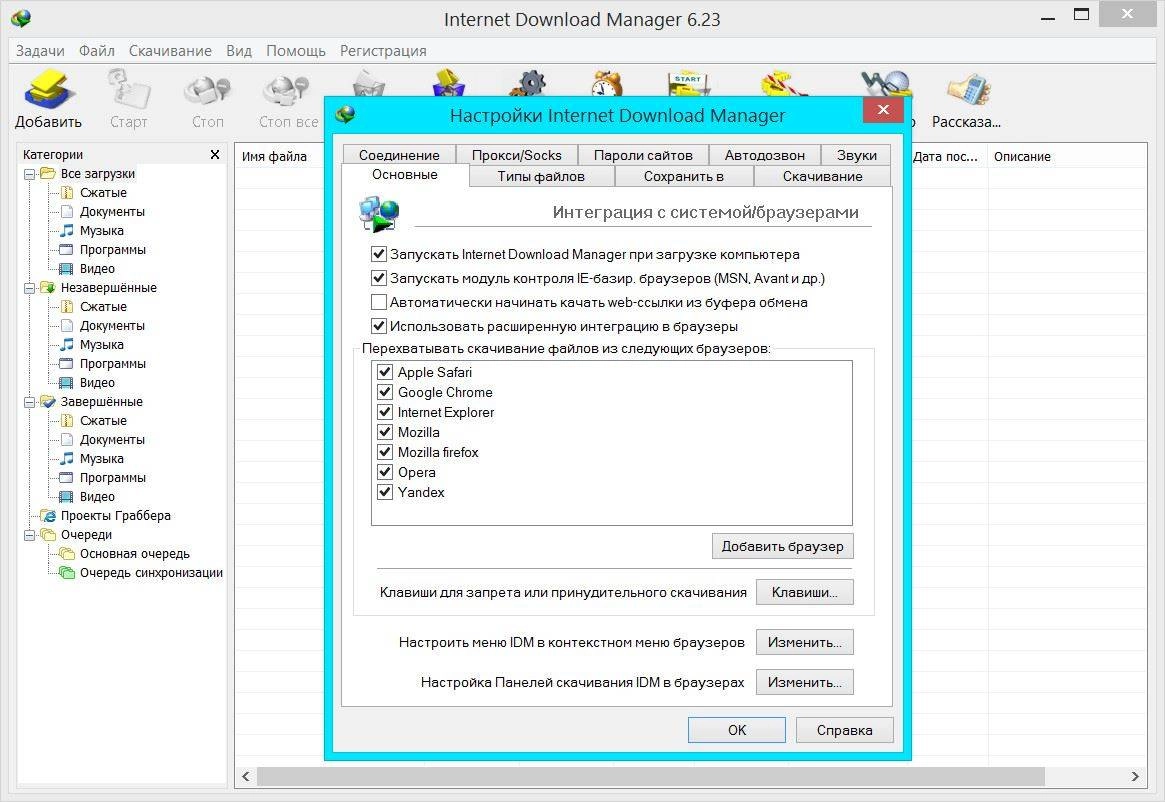1165x802 pixels.
Task: Enable auto-download web links from clipboard
Action: [x=379, y=302]
